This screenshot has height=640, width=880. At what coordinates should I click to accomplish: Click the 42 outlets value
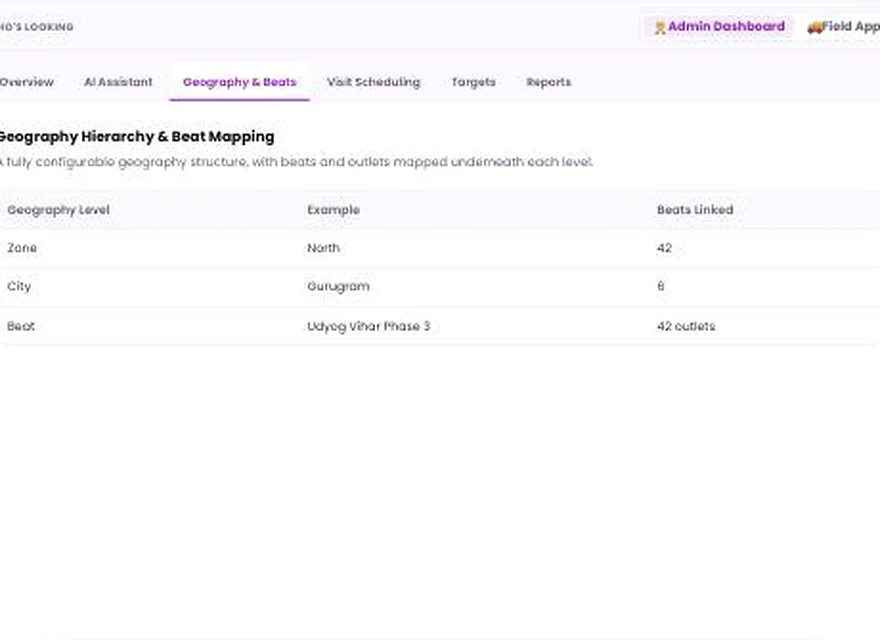pyautogui.click(x=686, y=326)
